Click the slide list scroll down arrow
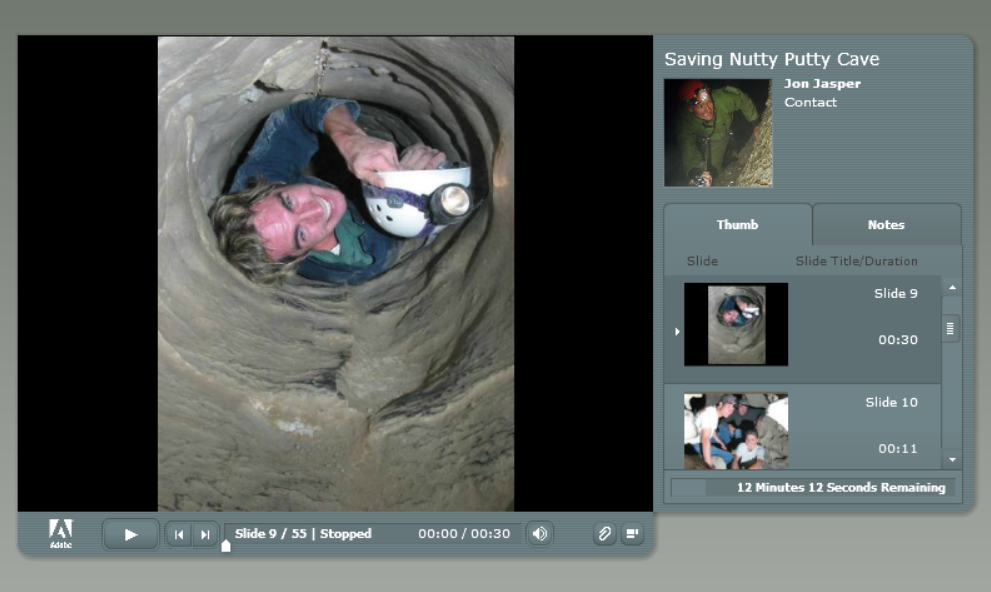 point(952,459)
